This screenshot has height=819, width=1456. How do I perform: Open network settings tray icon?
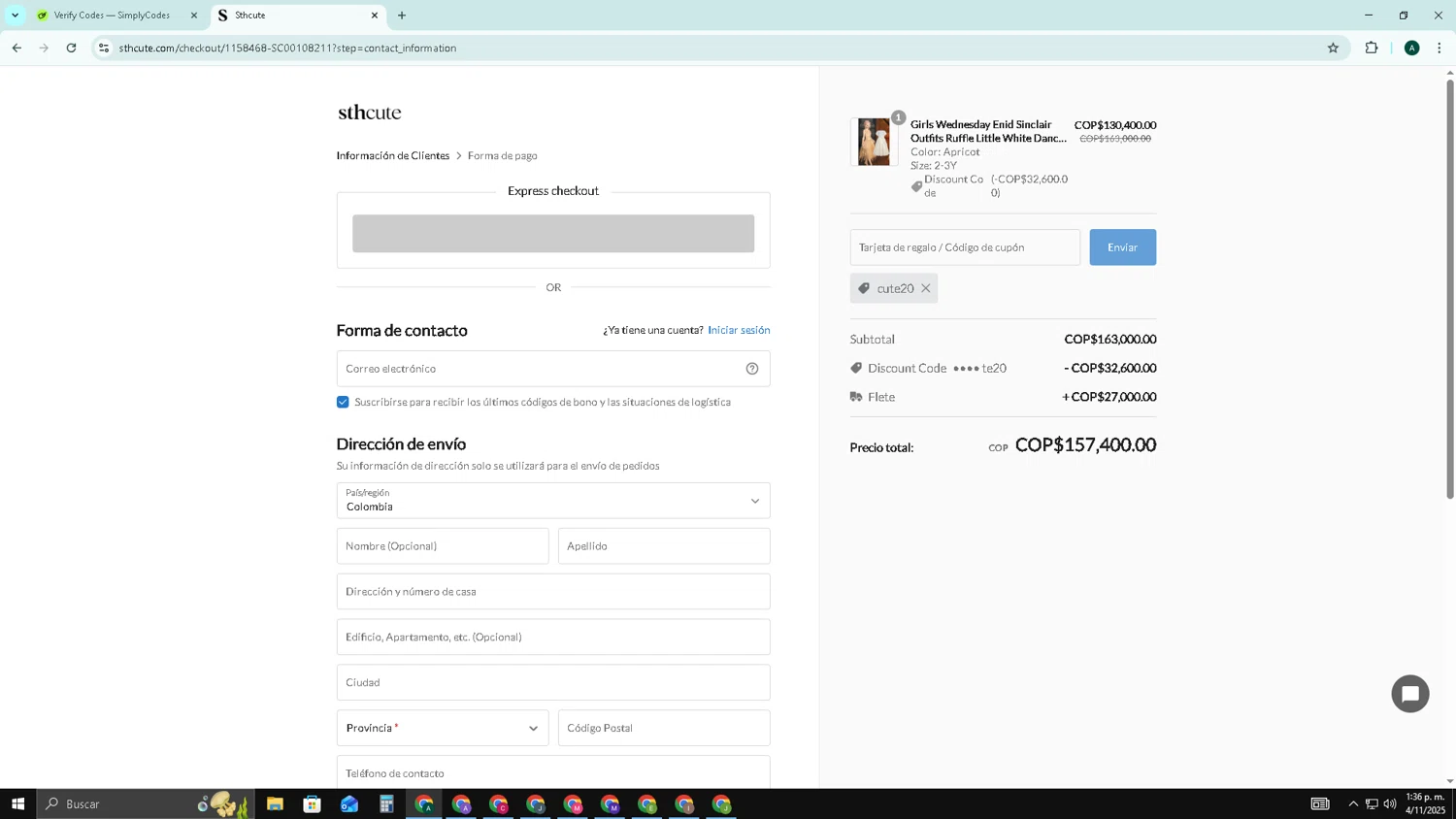tap(1372, 803)
